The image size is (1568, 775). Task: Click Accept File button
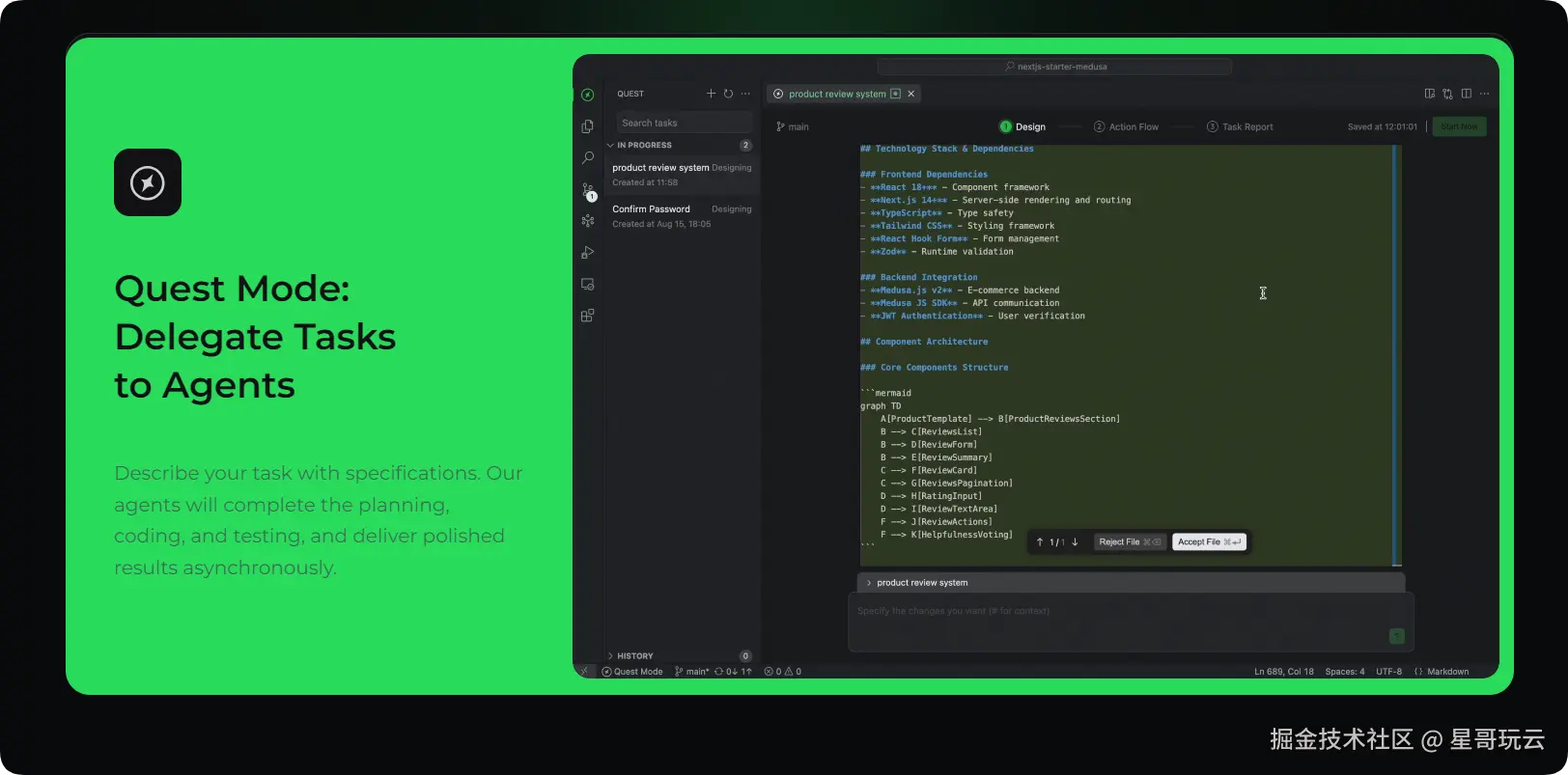(1209, 542)
